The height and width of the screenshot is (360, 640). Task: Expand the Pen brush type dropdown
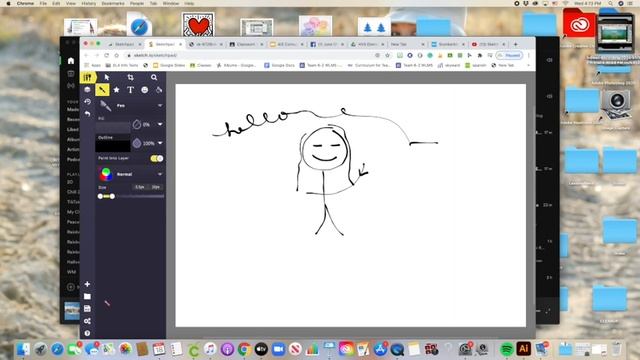tap(160, 106)
